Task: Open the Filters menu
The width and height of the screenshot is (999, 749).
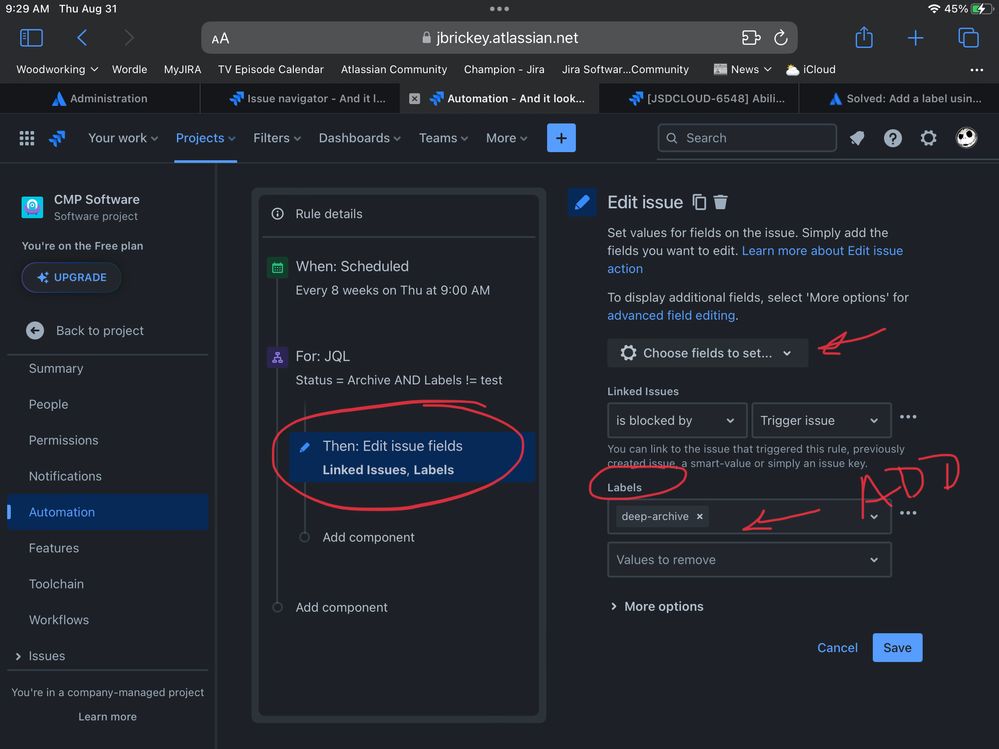Action: pyautogui.click(x=277, y=138)
